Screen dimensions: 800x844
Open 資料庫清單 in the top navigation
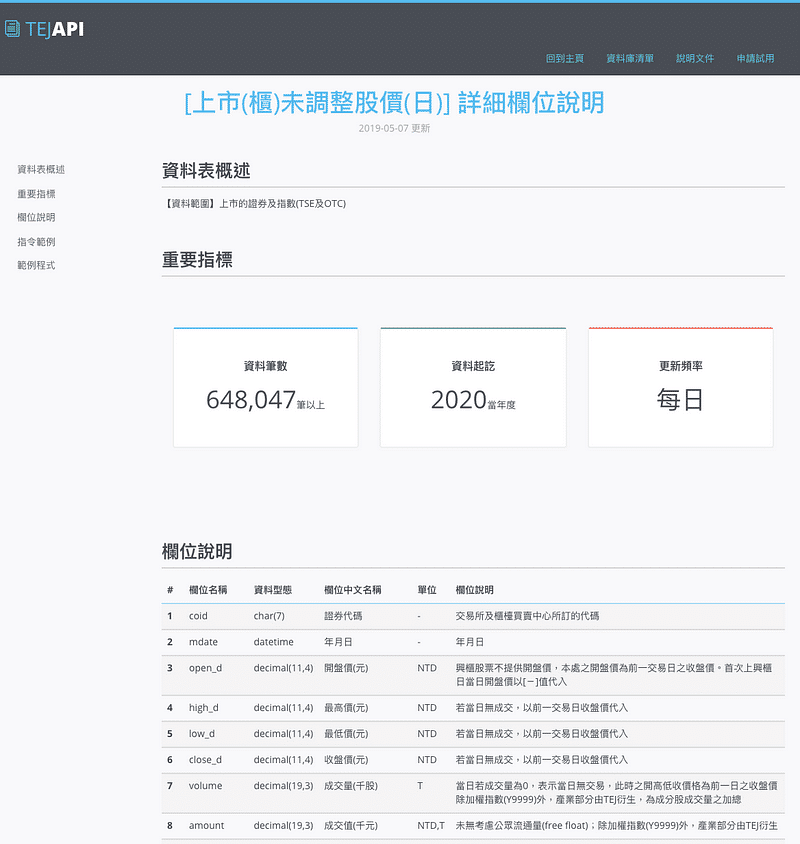coord(630,58)
